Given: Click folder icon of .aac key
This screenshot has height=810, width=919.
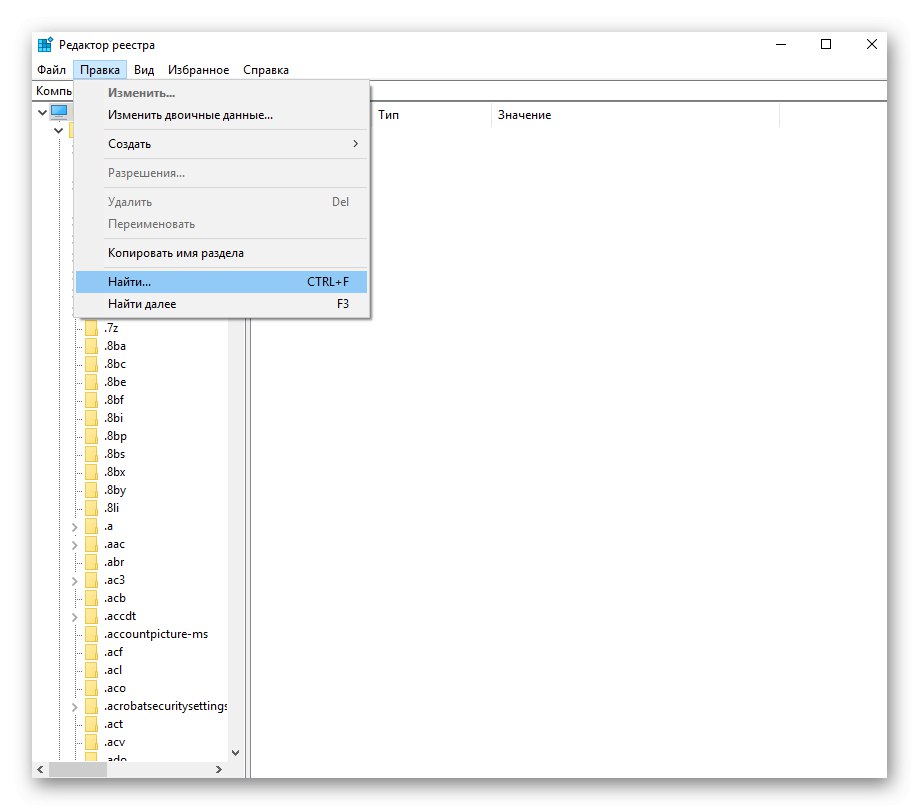Looking at the screenshot, I should pyautogui.click(x=91, y=544).
